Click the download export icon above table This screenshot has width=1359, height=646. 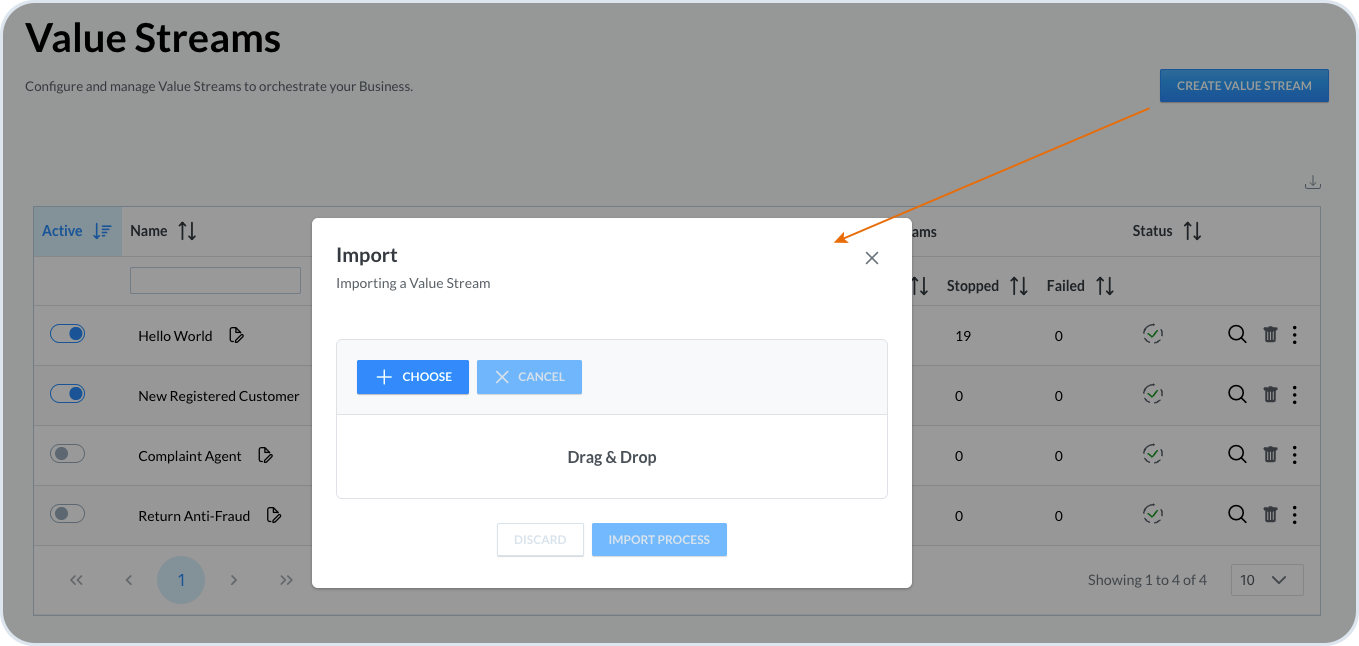pyautogui.click(x=1313, y=183)
